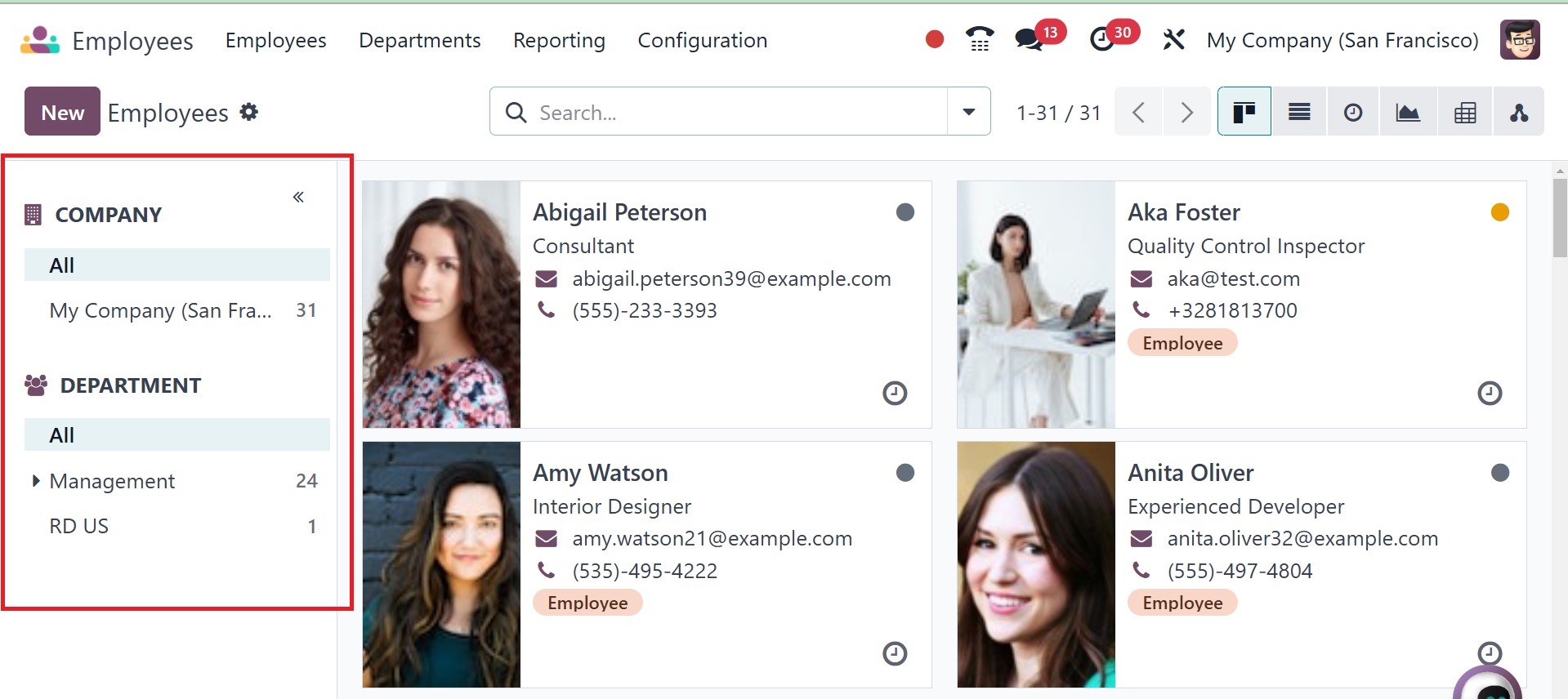Switch to Activity view

1353,112
